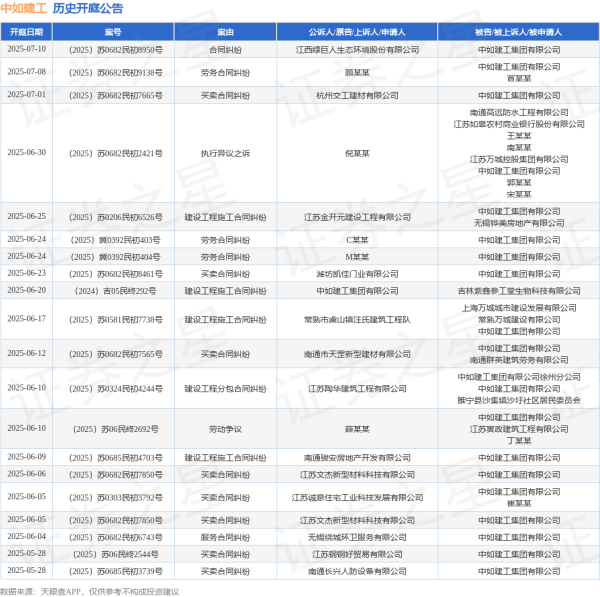Select case number (2024)吉05民终292号
The image size is (600, 597).
pyautogui.click(x=116, y=291)
